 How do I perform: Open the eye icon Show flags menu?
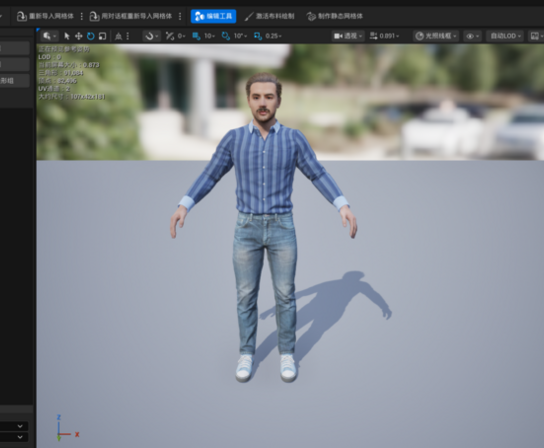(473, 36)
